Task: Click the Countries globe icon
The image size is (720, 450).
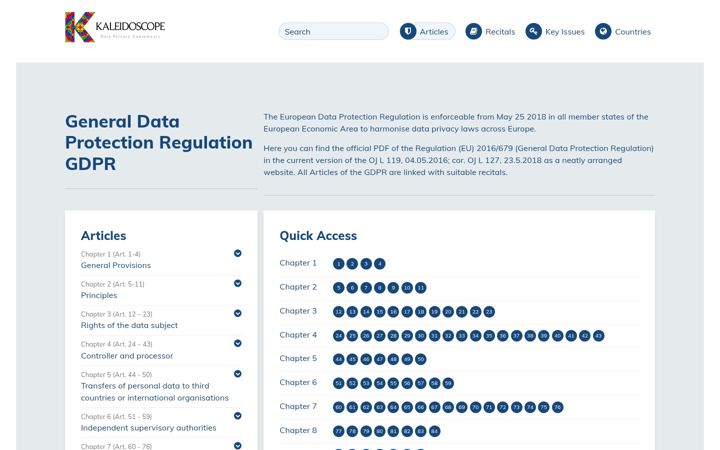Action: [603, 31]
